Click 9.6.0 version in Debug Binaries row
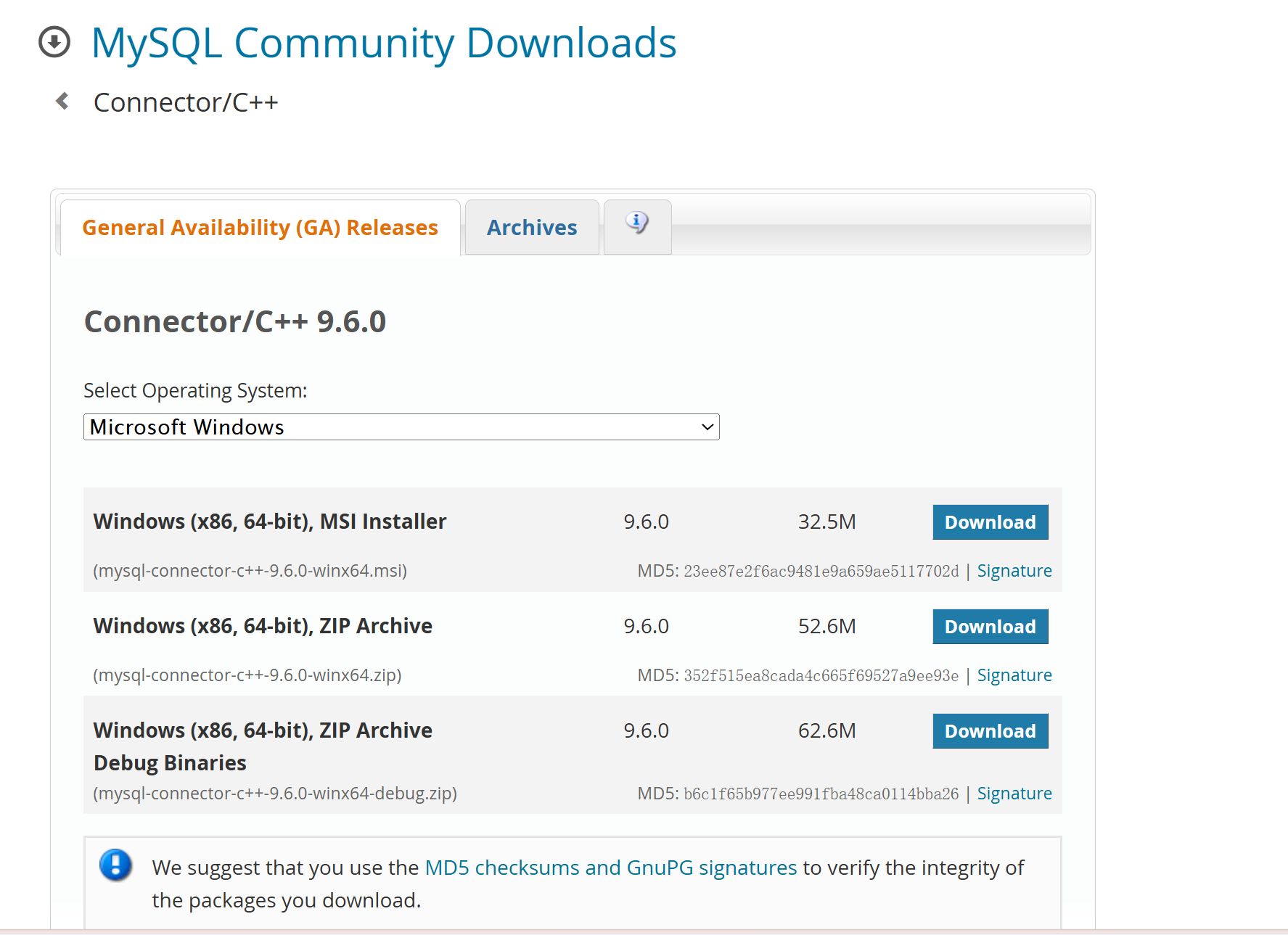Image resolution: width=1288 pixels, height=935 pixels. pos(647,730)
